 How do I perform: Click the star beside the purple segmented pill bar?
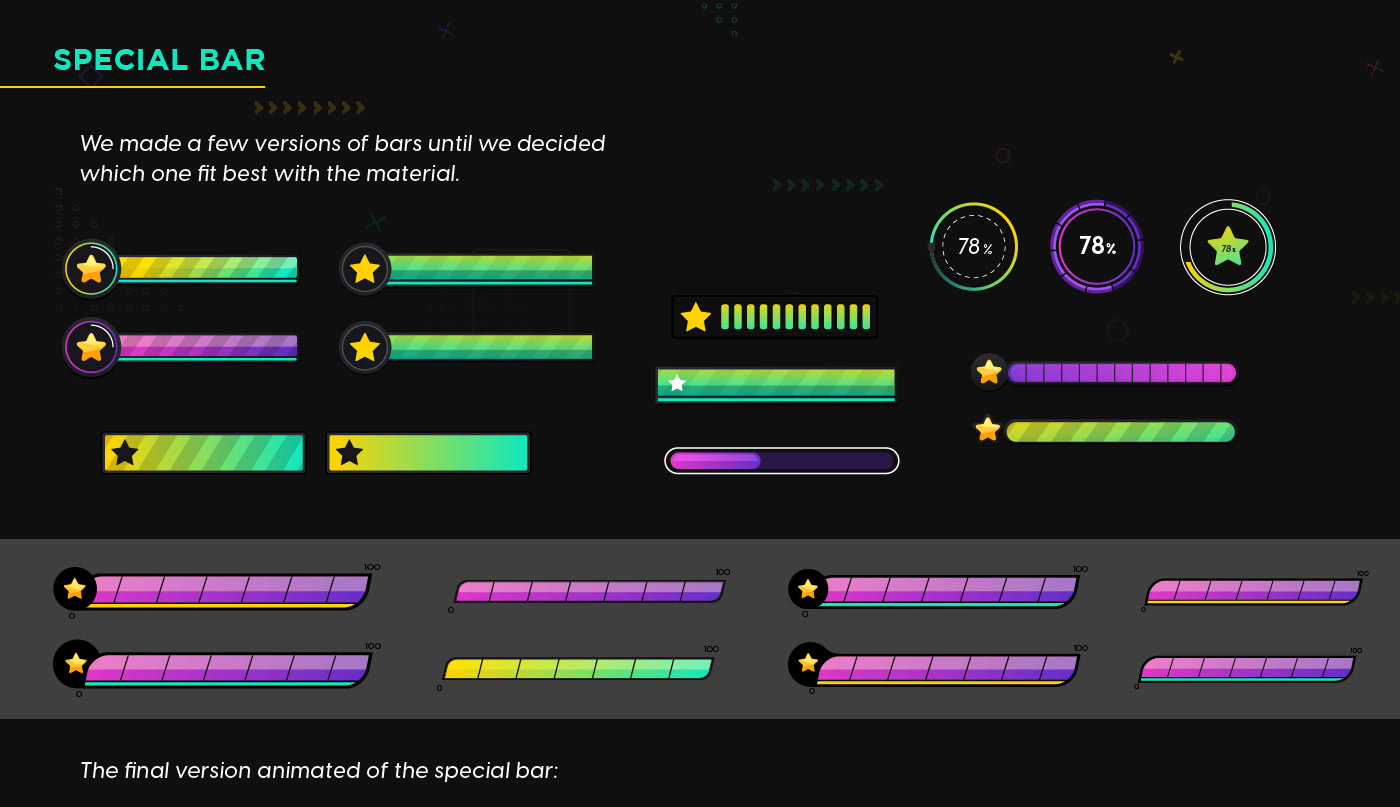tap(988, 372)
